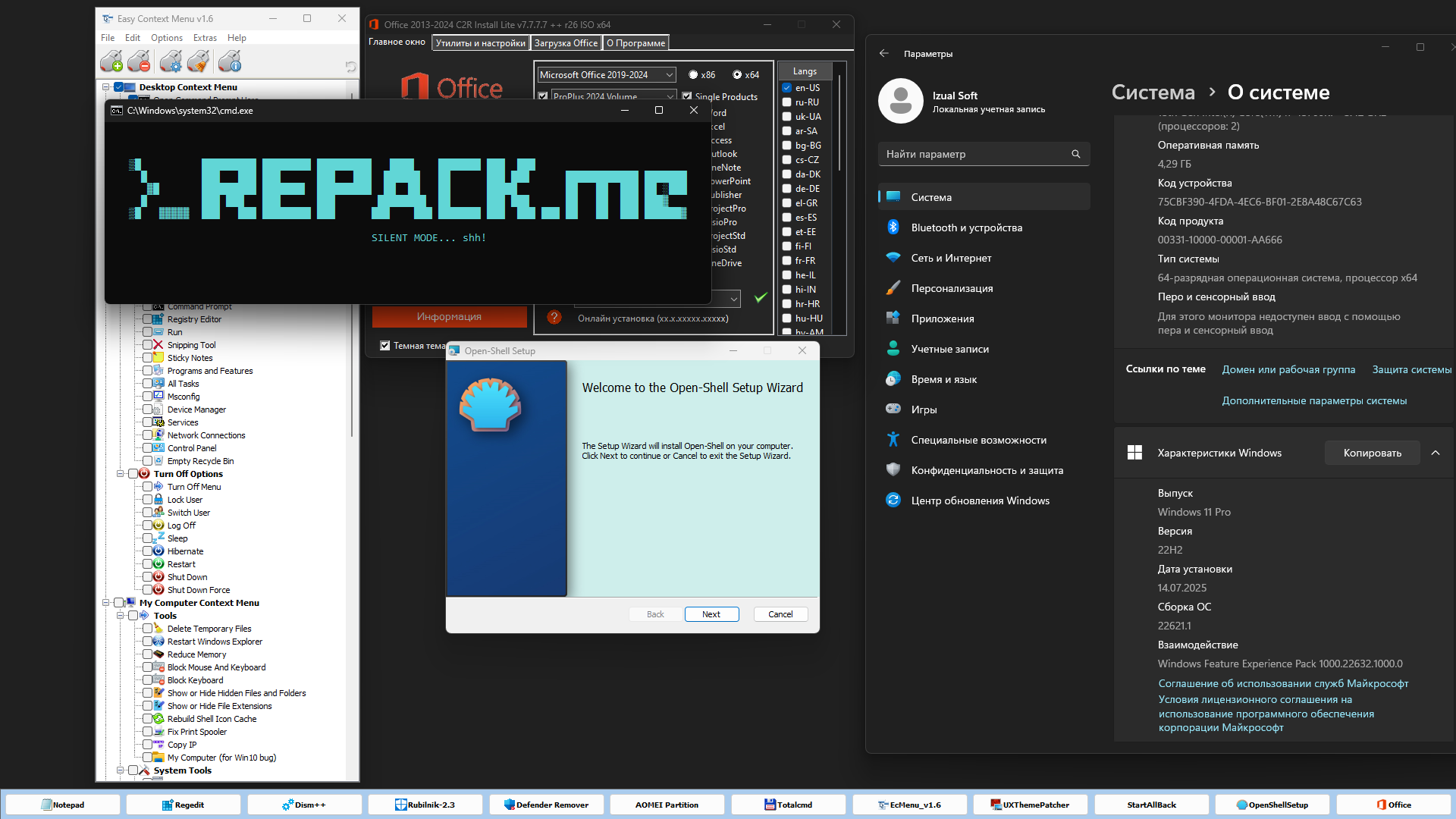Viewport: 1456px width, 819px height.
Task: Click the Snipping Tool icon in tree
Action: [x=158, y=345]
